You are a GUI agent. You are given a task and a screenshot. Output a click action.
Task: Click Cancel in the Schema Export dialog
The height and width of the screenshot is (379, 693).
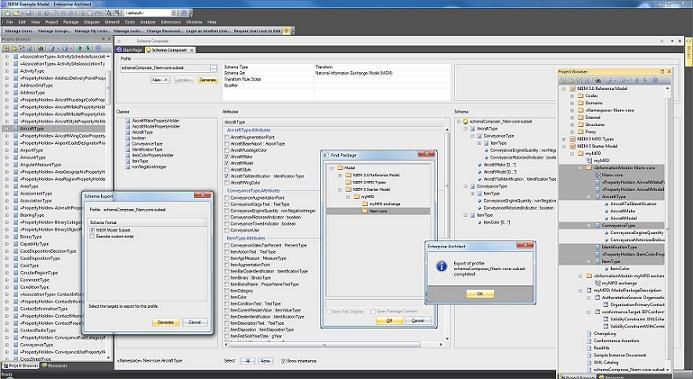click(x=195, y=322)
